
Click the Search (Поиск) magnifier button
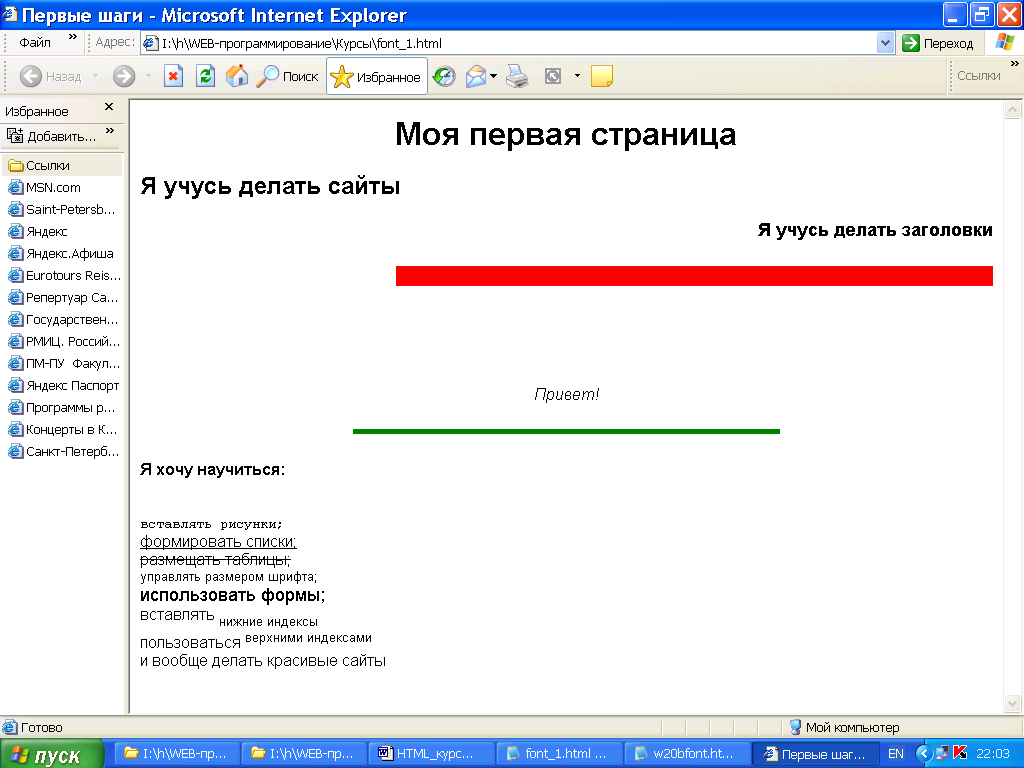click(x=287, y=76)
